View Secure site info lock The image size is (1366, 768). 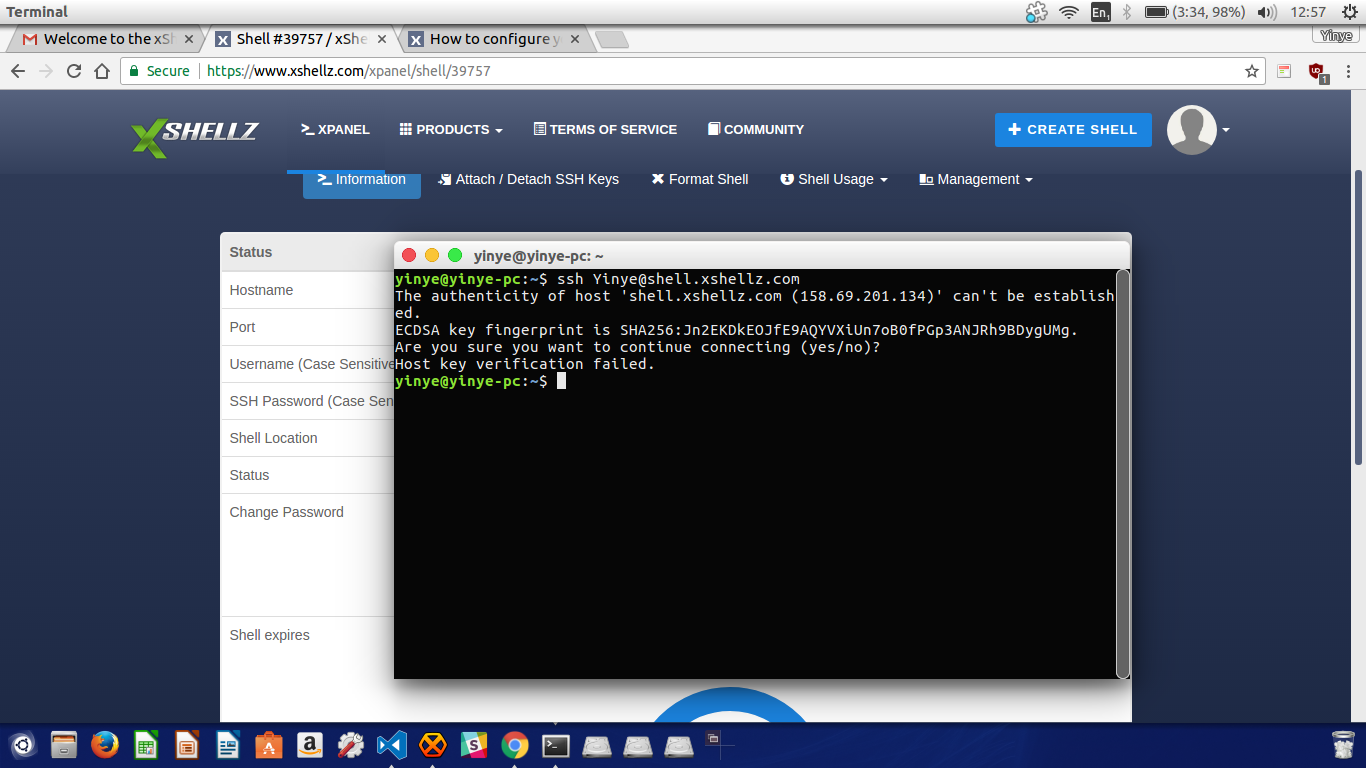159,71
